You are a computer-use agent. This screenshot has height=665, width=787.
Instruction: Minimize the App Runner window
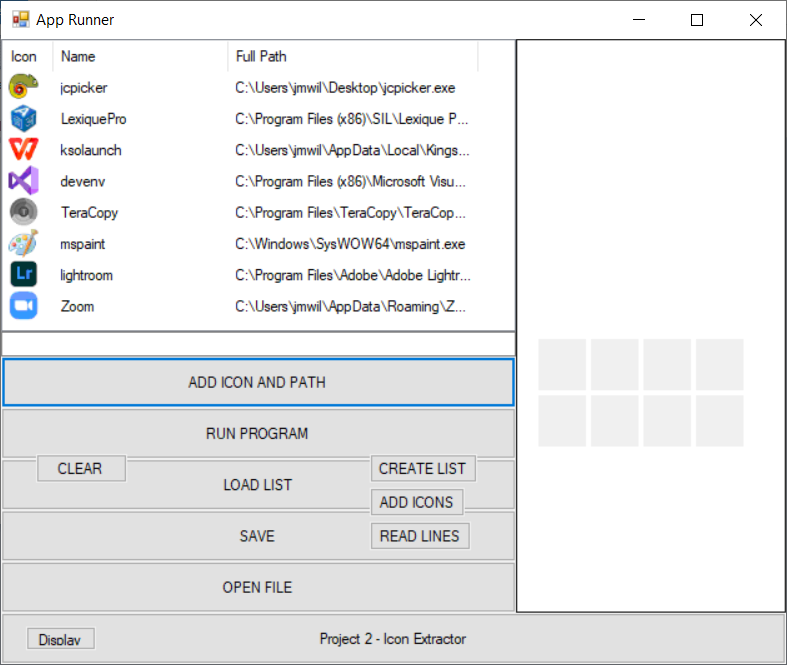point(639,20)
